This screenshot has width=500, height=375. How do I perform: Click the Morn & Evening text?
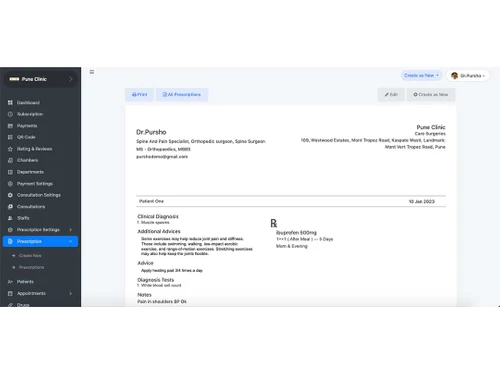tap(292, 246)
